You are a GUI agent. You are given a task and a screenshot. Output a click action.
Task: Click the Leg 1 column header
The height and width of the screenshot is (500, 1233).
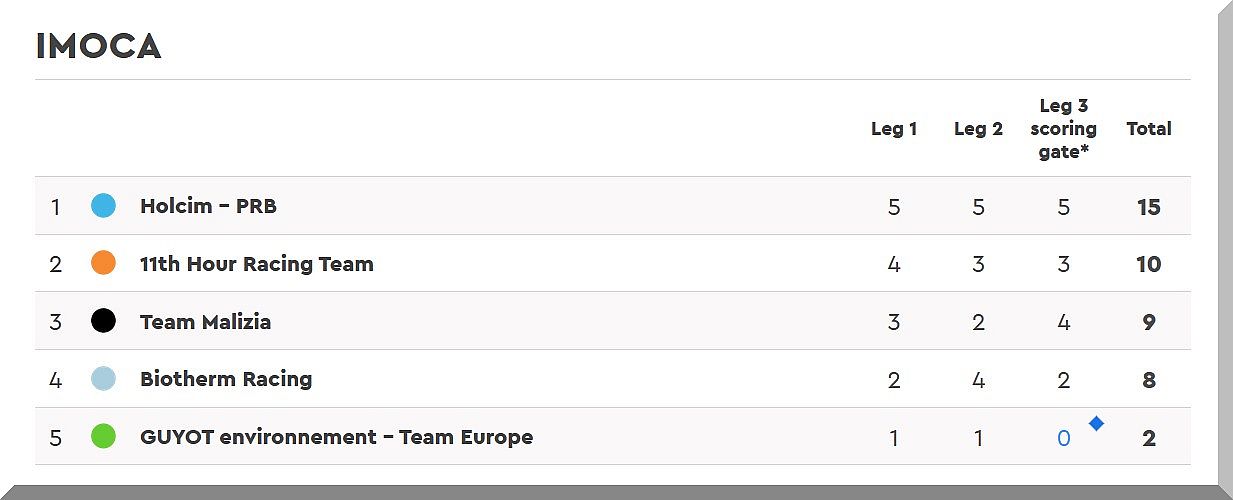tap(894, 129)
